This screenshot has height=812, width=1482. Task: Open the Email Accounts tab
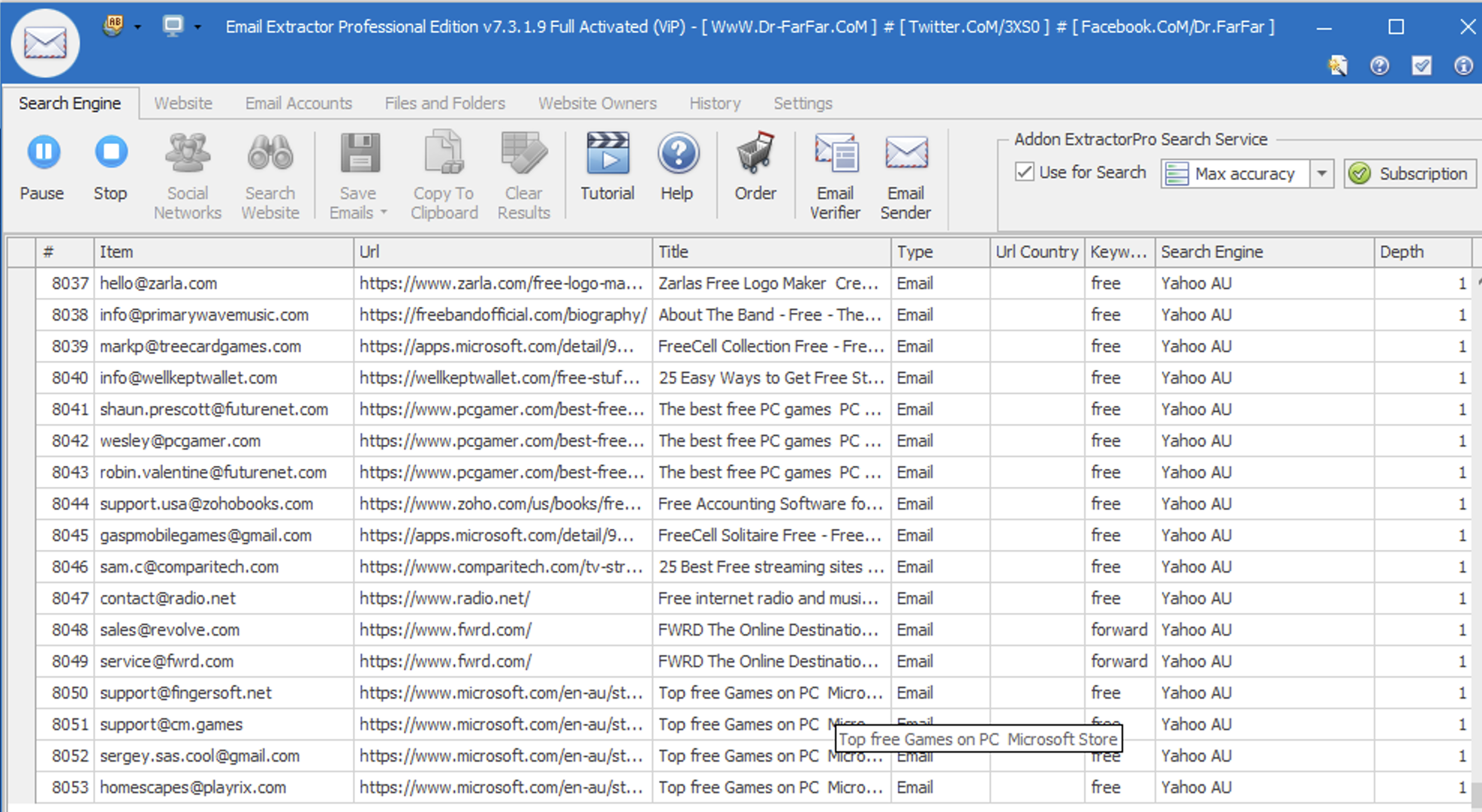tap(298, 104)
